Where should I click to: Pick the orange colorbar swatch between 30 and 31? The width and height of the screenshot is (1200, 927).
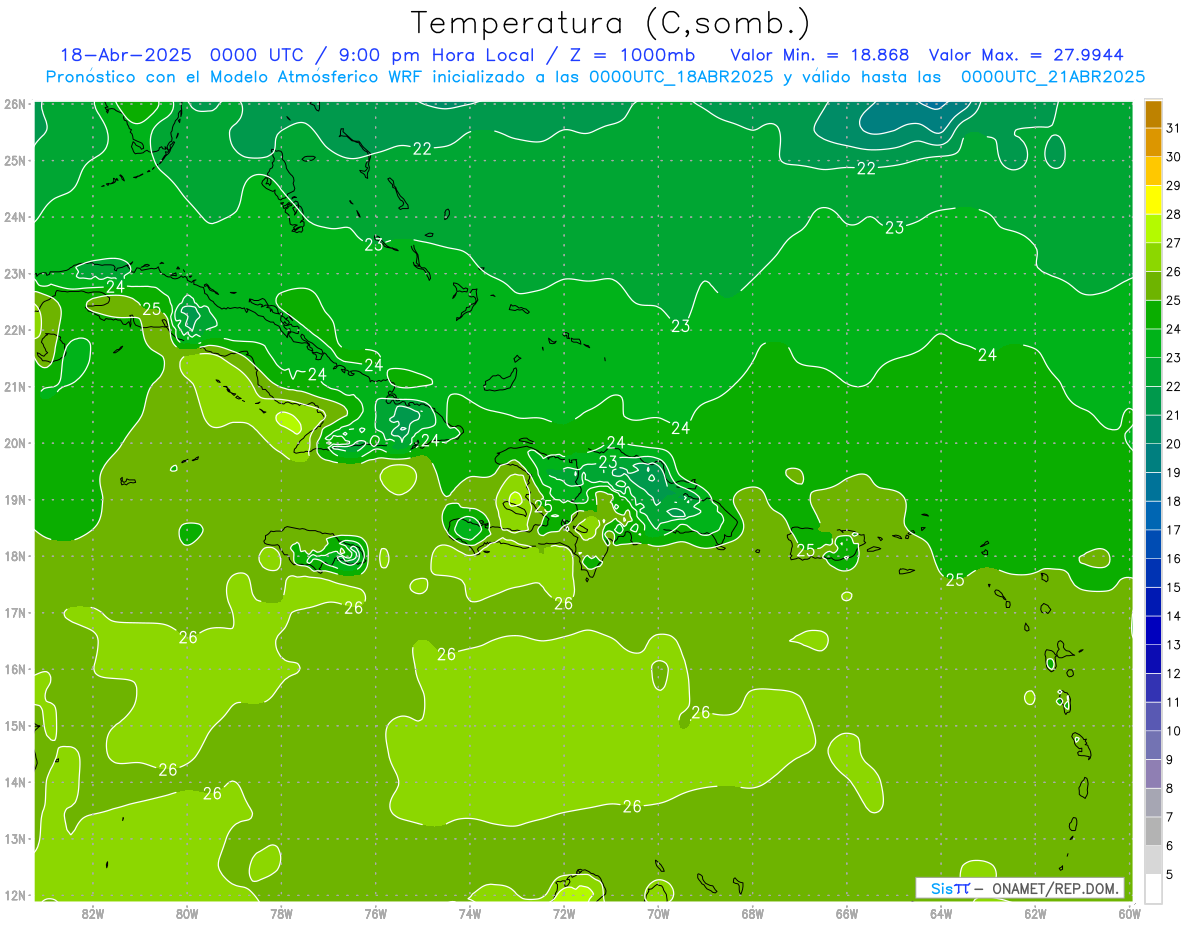click(x=1153, y=142)
